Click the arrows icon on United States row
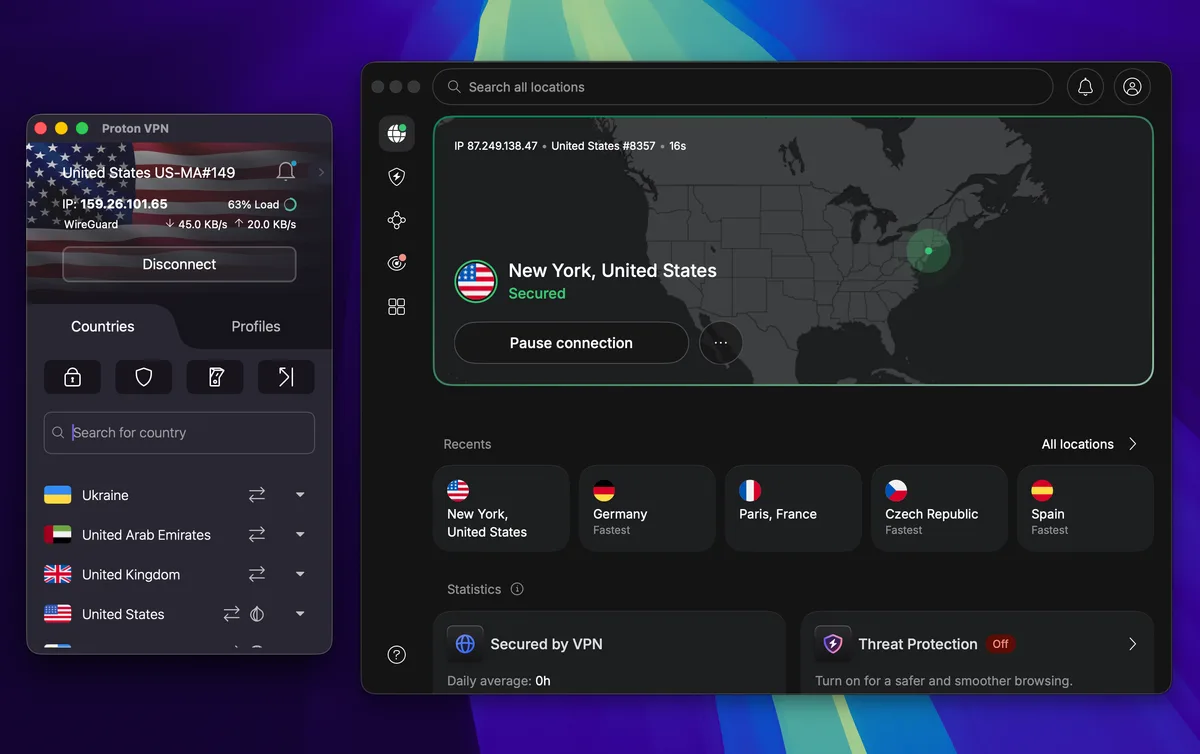This screenshot has width=1200, height=754. pyautogui.click(x=232, y=614)
